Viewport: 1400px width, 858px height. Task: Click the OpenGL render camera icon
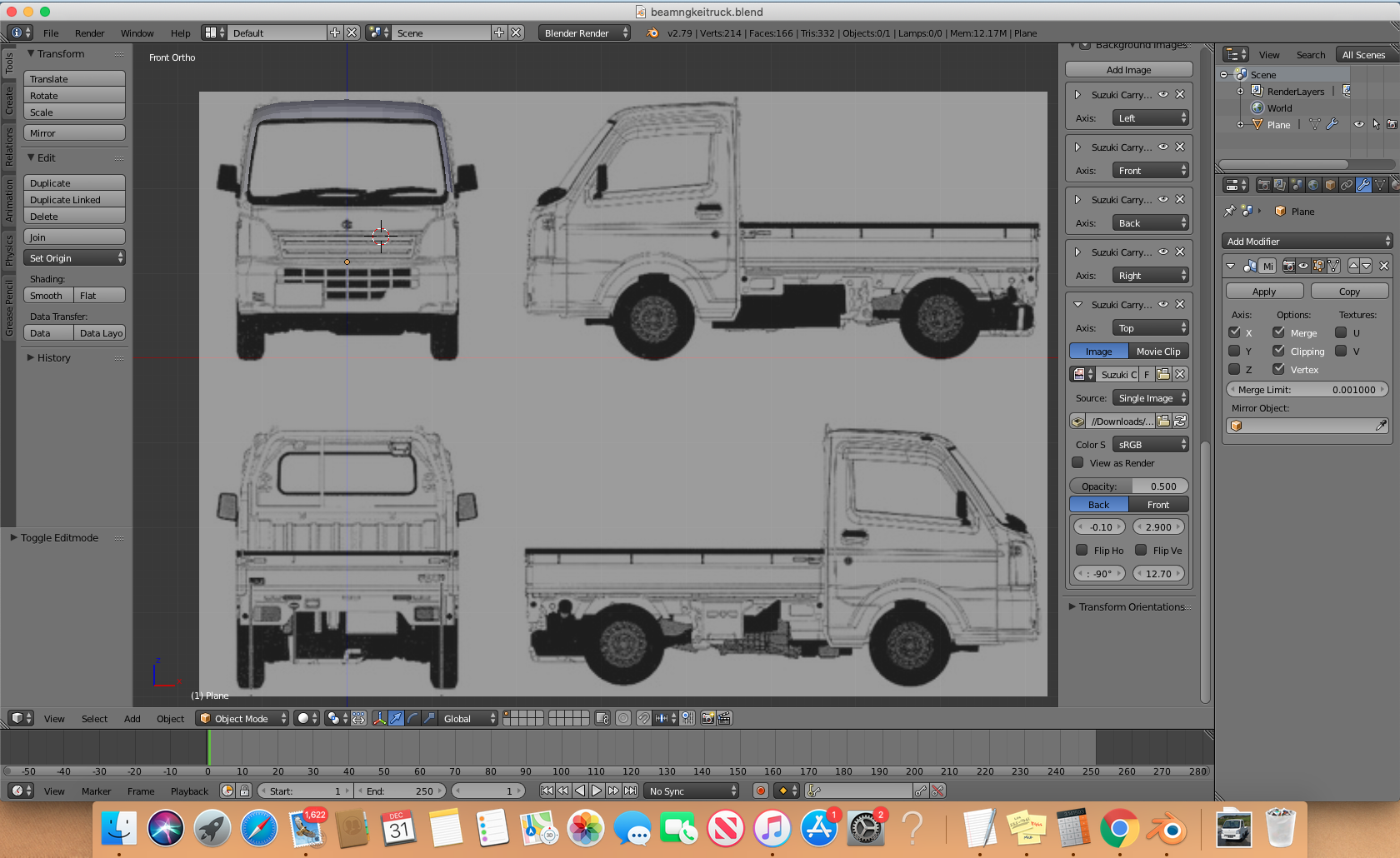click(x=707, y=718)
